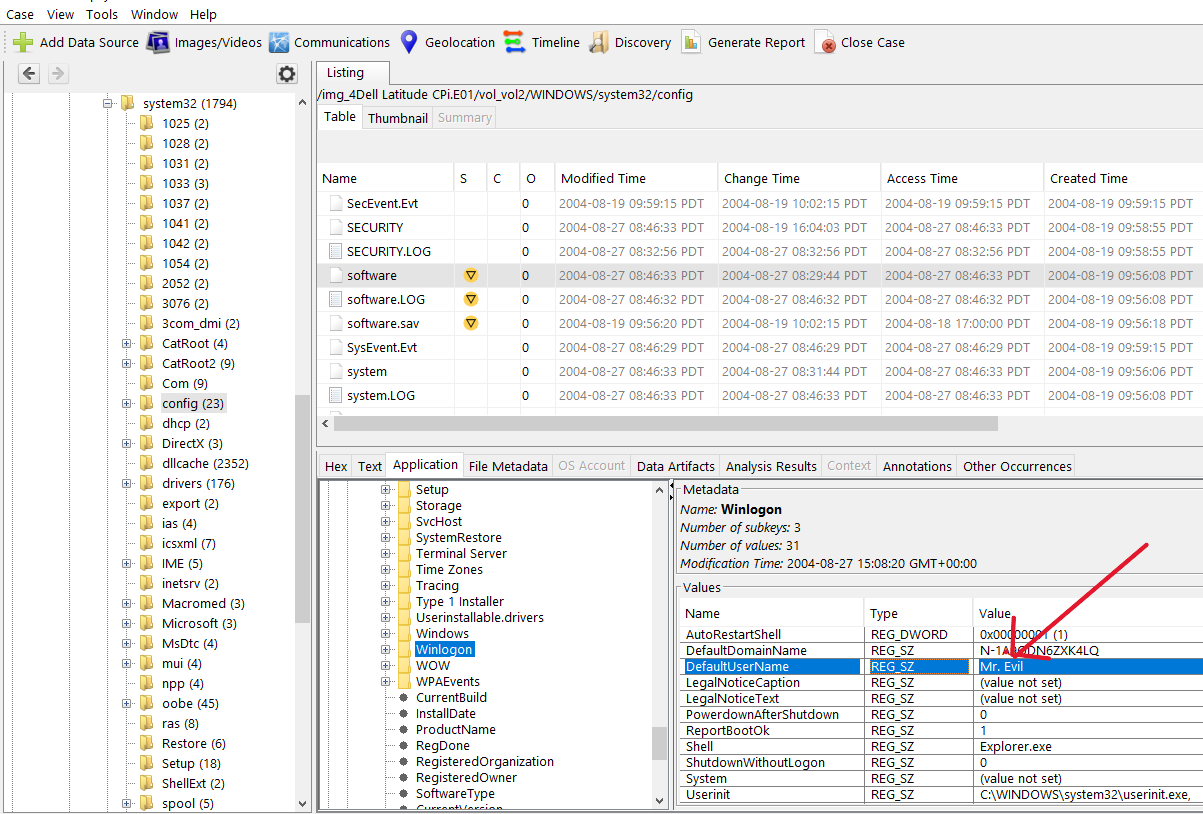Viewport: 1203px width, 814px height.
Task: Click the Add Data Source plus icon
Action: (23, 42)
